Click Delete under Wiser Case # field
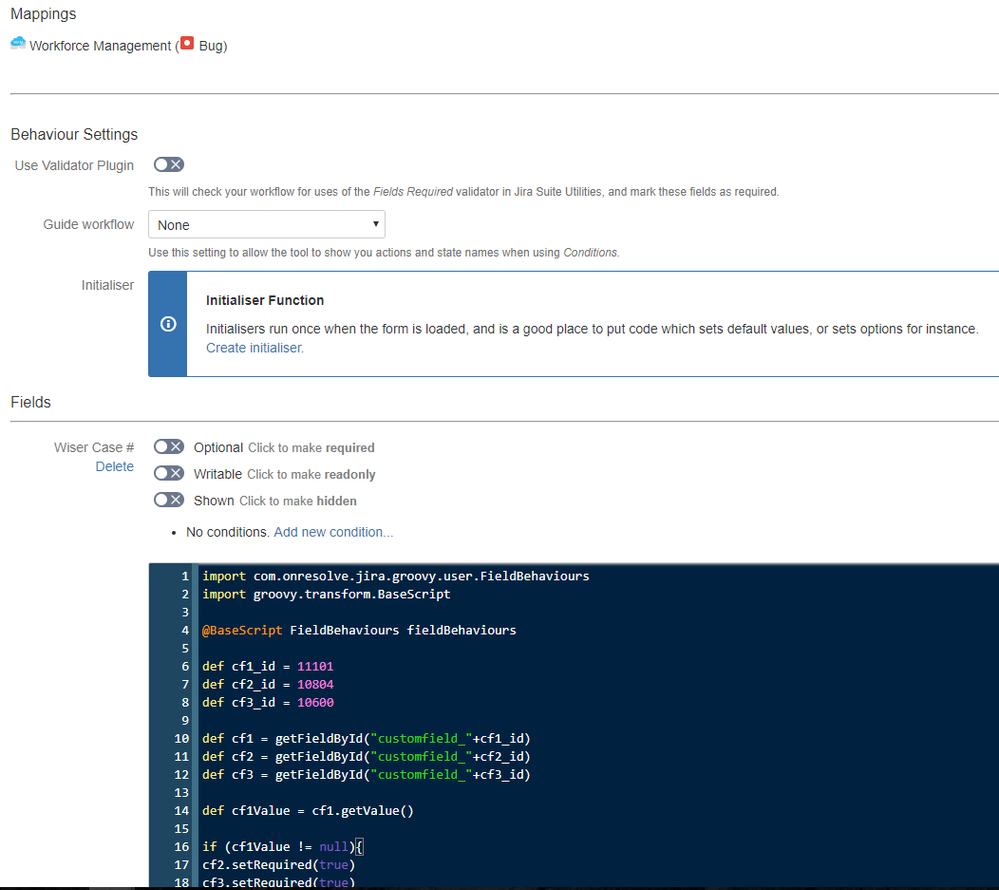999x890 pixels. coord(114,467)
